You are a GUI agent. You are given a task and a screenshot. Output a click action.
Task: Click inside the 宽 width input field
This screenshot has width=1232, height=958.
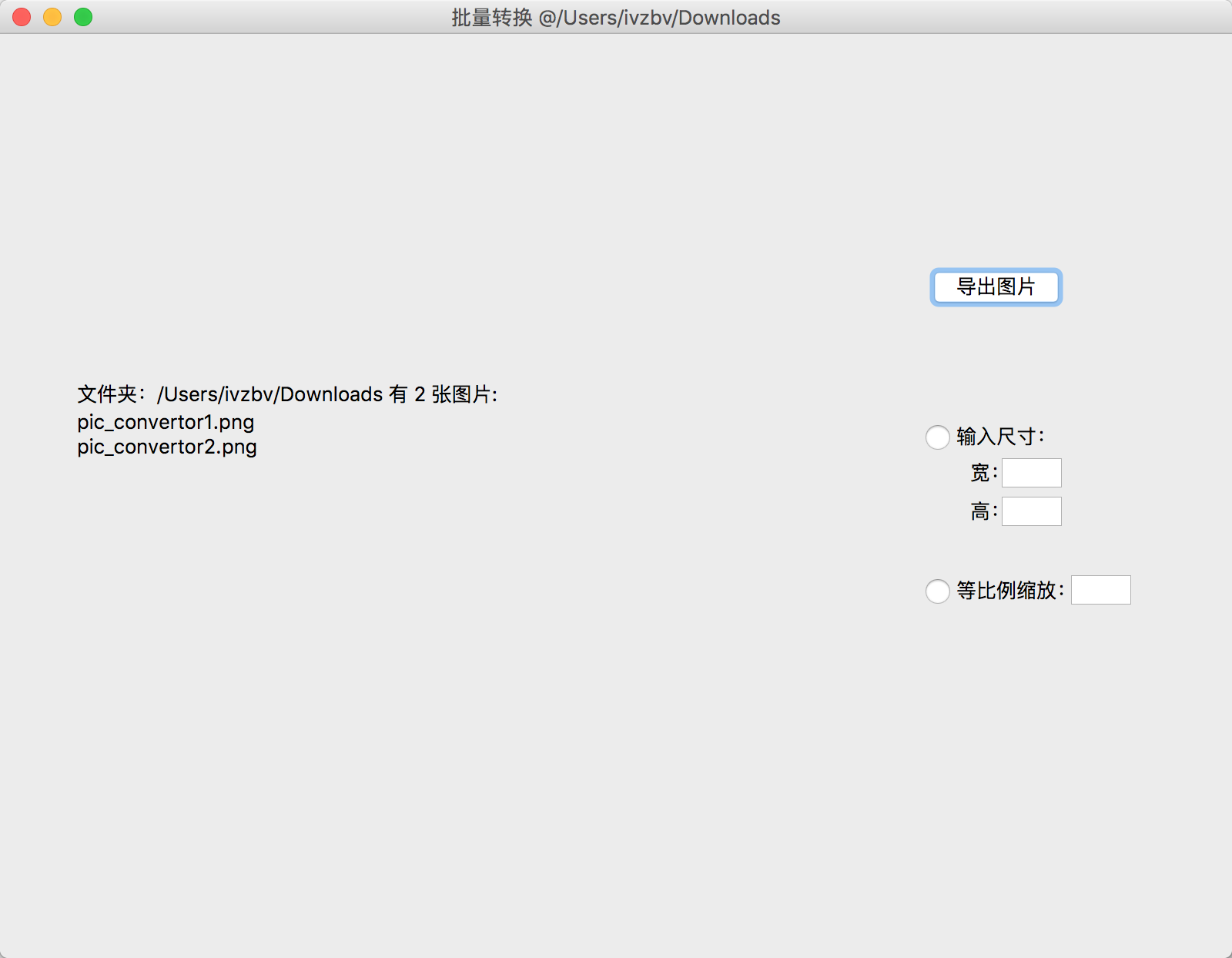coord(1031,472)
